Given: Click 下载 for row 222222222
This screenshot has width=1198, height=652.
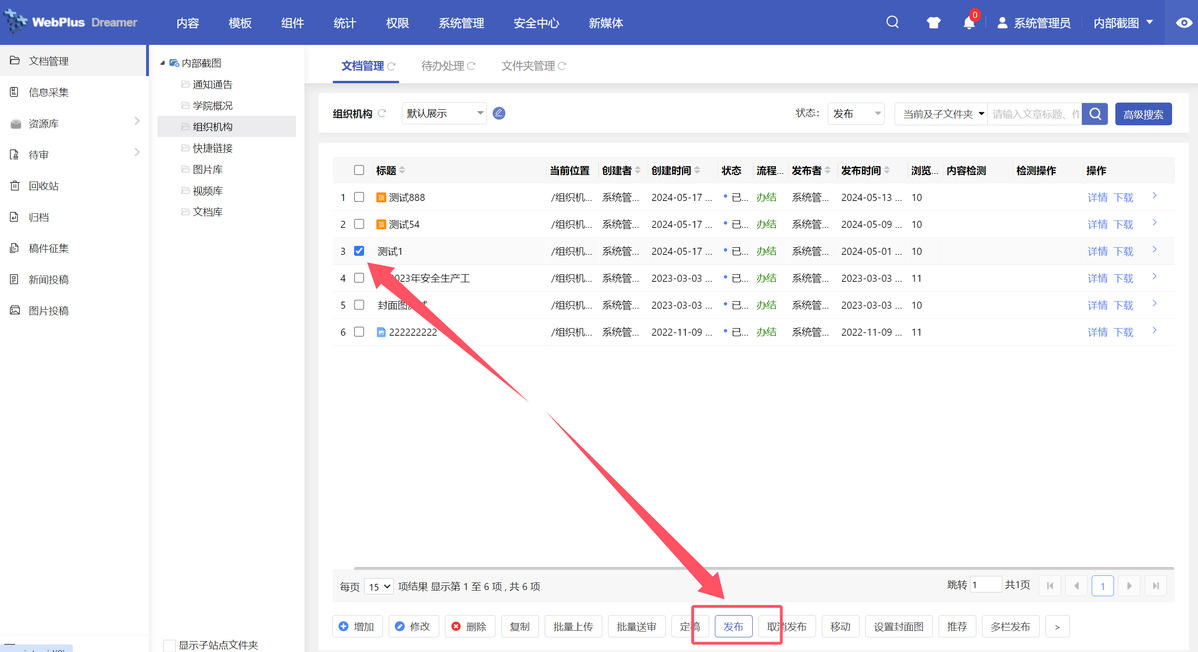Looking at the screenshot, I should pos(1123,332).
